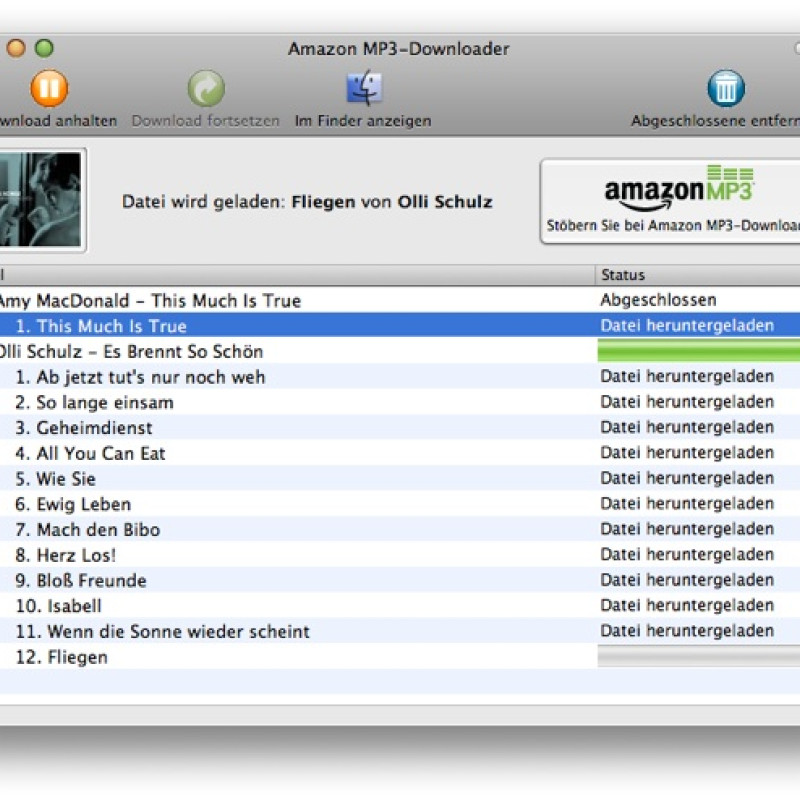Select track 6. Ewig Leben

pyautogui.click(x=400, y=504)
